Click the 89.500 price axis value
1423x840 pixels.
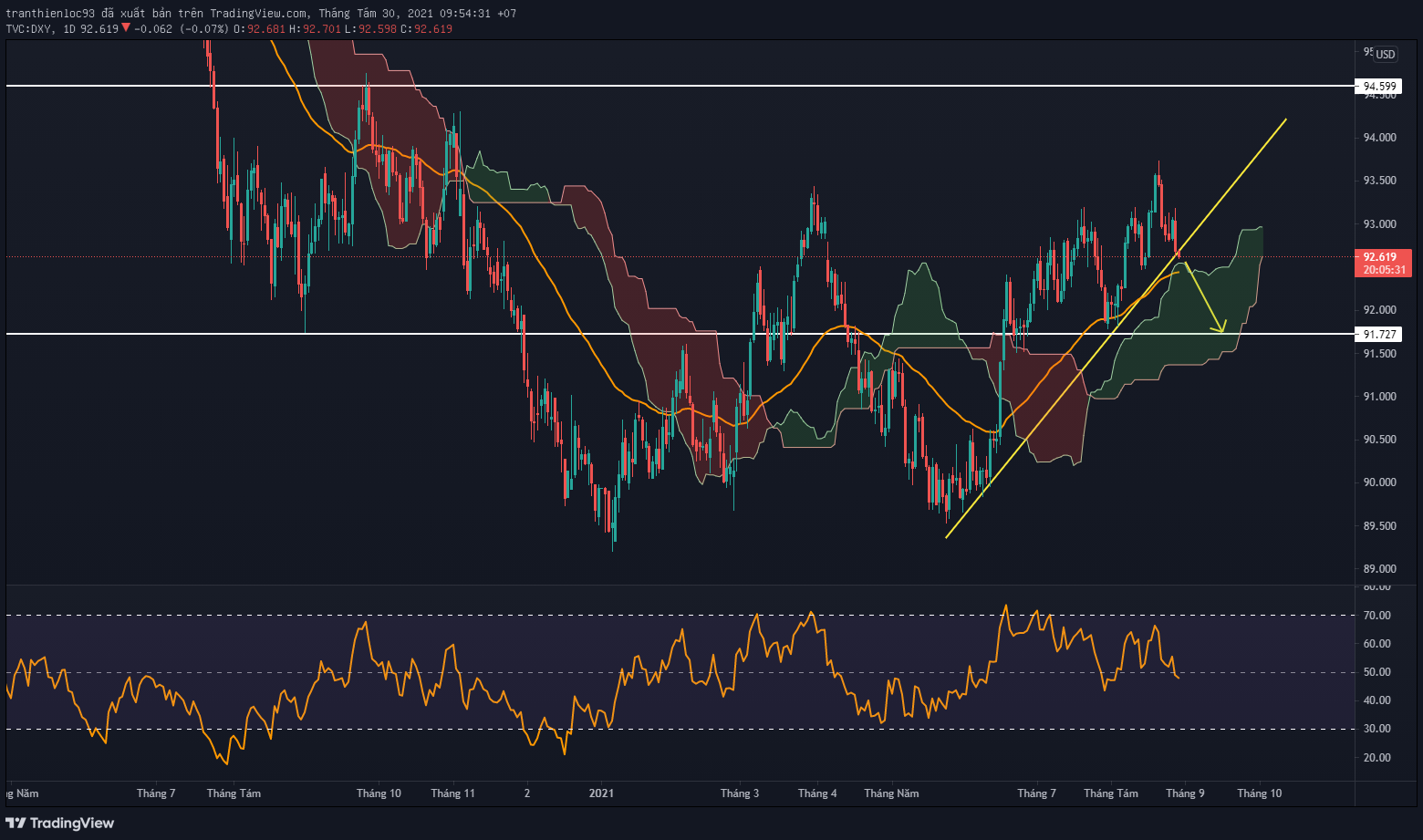pyautogui.click(x=1379, y=526)
